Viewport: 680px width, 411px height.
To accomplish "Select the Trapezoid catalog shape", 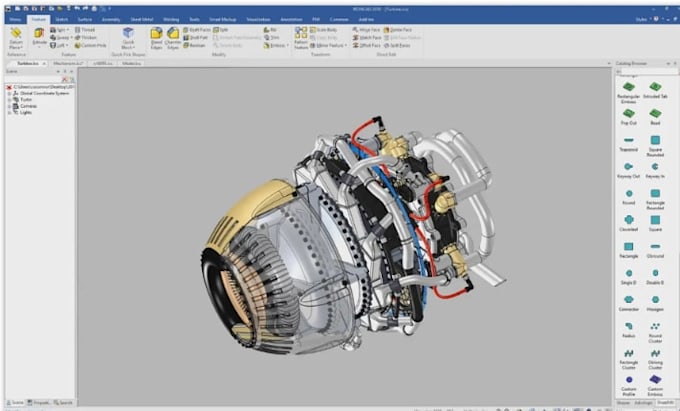I will pos(628,144).
